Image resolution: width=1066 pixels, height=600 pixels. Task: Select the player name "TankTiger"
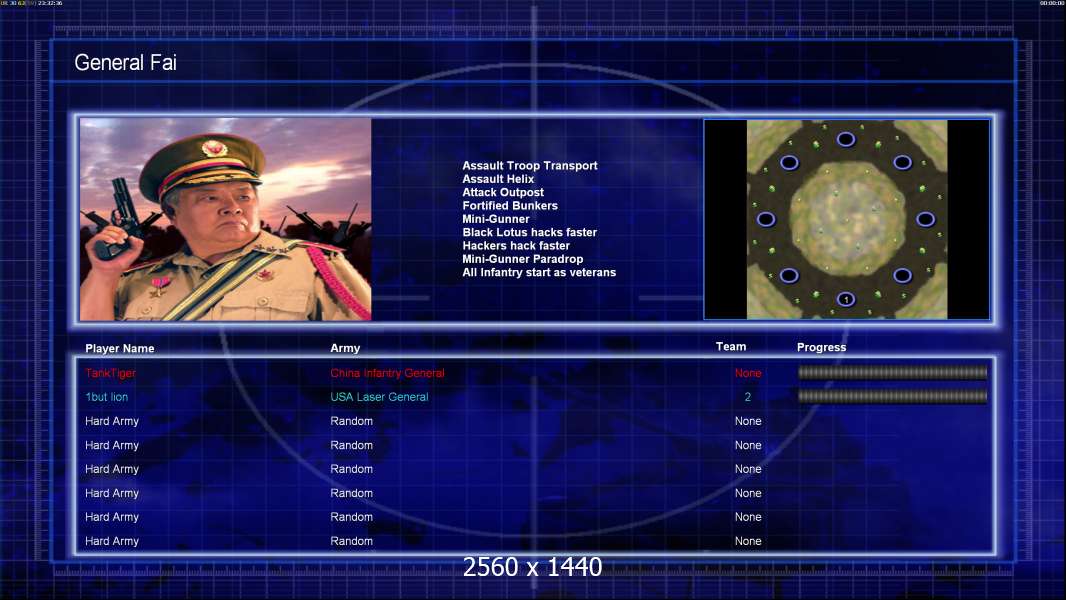[110, 373]
